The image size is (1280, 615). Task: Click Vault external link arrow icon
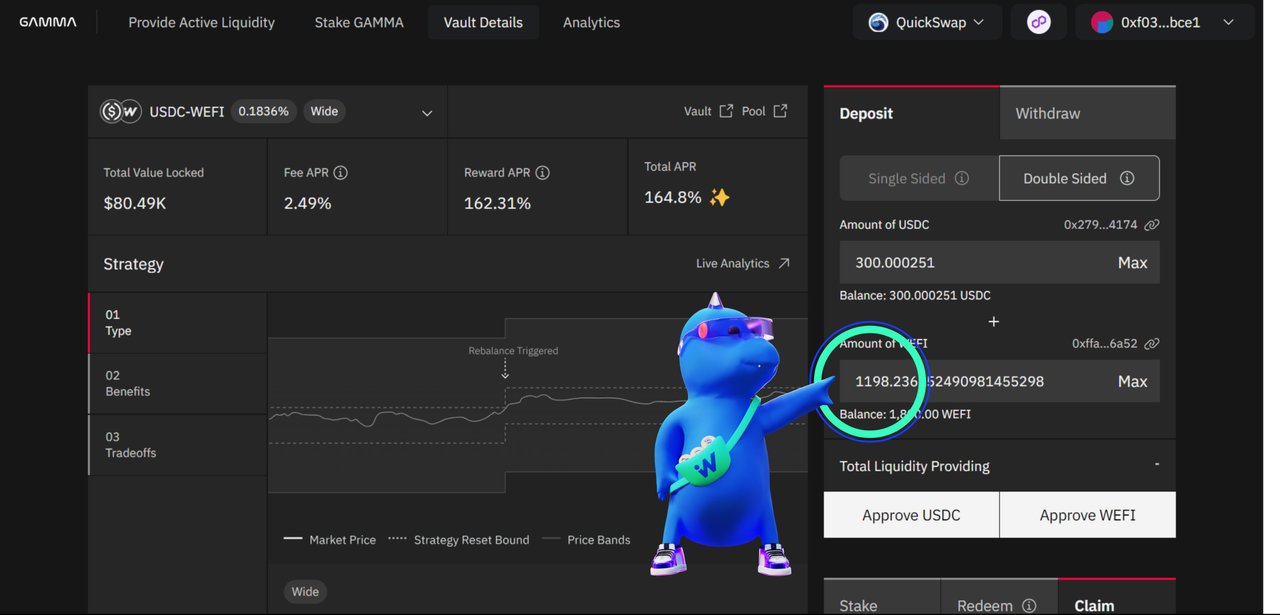tap(726, 111)
